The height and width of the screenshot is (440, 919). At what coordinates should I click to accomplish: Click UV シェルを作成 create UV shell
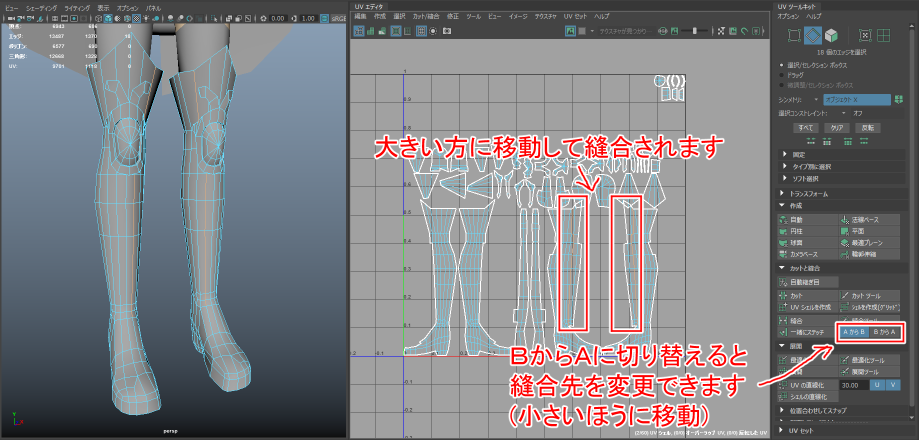coord(808,307)
